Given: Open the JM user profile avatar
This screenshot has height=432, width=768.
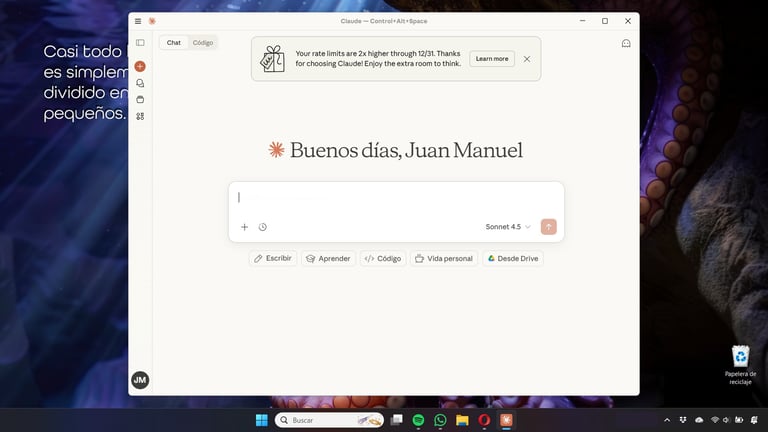Looking at the screenshot, I should click(x=140, y=380).
